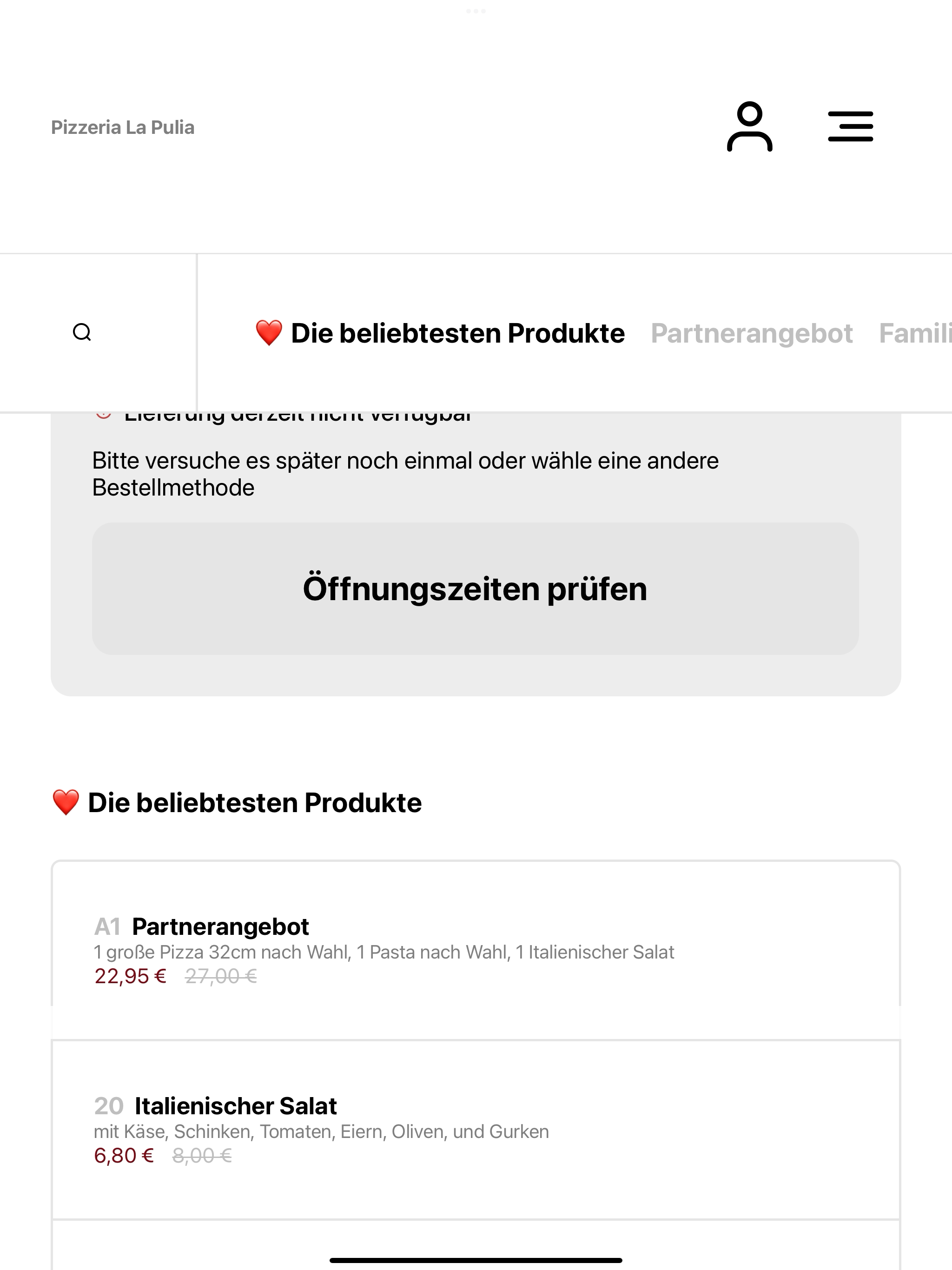Select the A1 Partnerangebot product card
Viewport: 952px width, 1270px height.
click(x=476, y=950)
